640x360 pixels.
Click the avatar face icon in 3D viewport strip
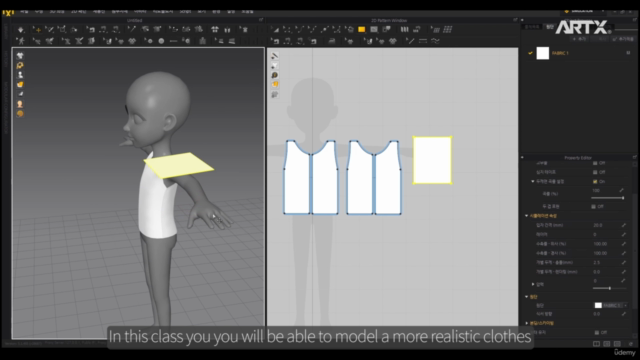click(20, 104)
